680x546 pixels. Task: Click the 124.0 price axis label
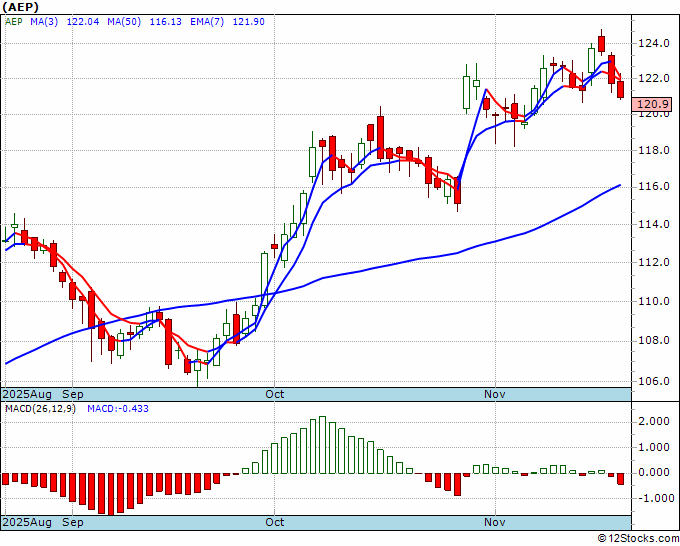pyautogui.click(x=654, y=43)
